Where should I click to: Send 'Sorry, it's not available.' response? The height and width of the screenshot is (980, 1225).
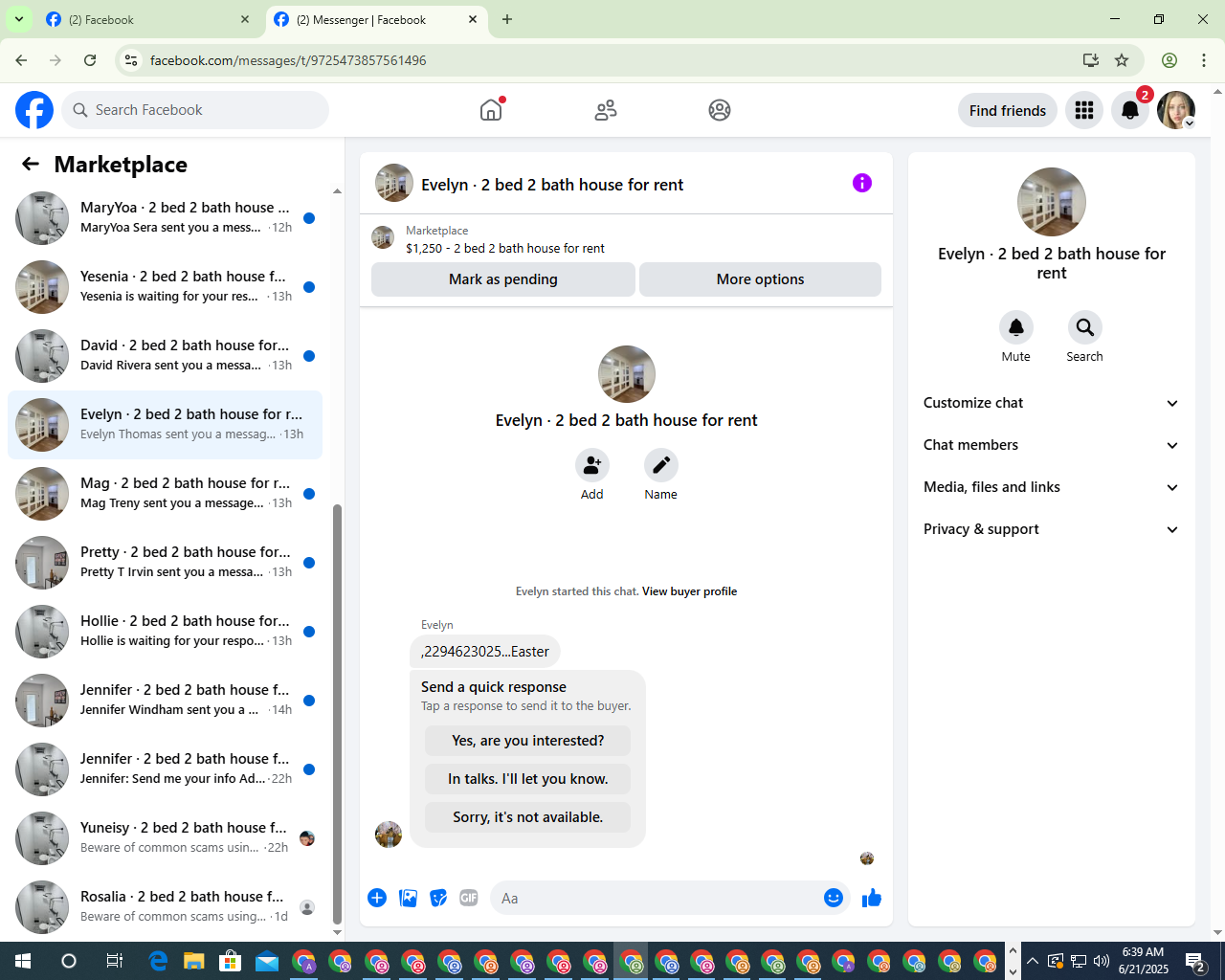coord(528,817)
